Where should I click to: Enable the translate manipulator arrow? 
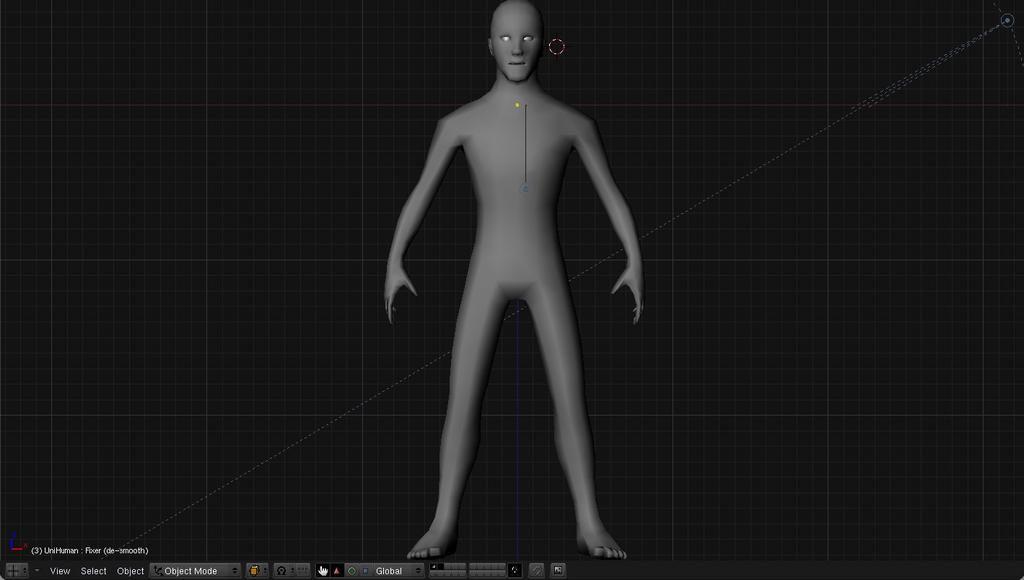(337, 571)
